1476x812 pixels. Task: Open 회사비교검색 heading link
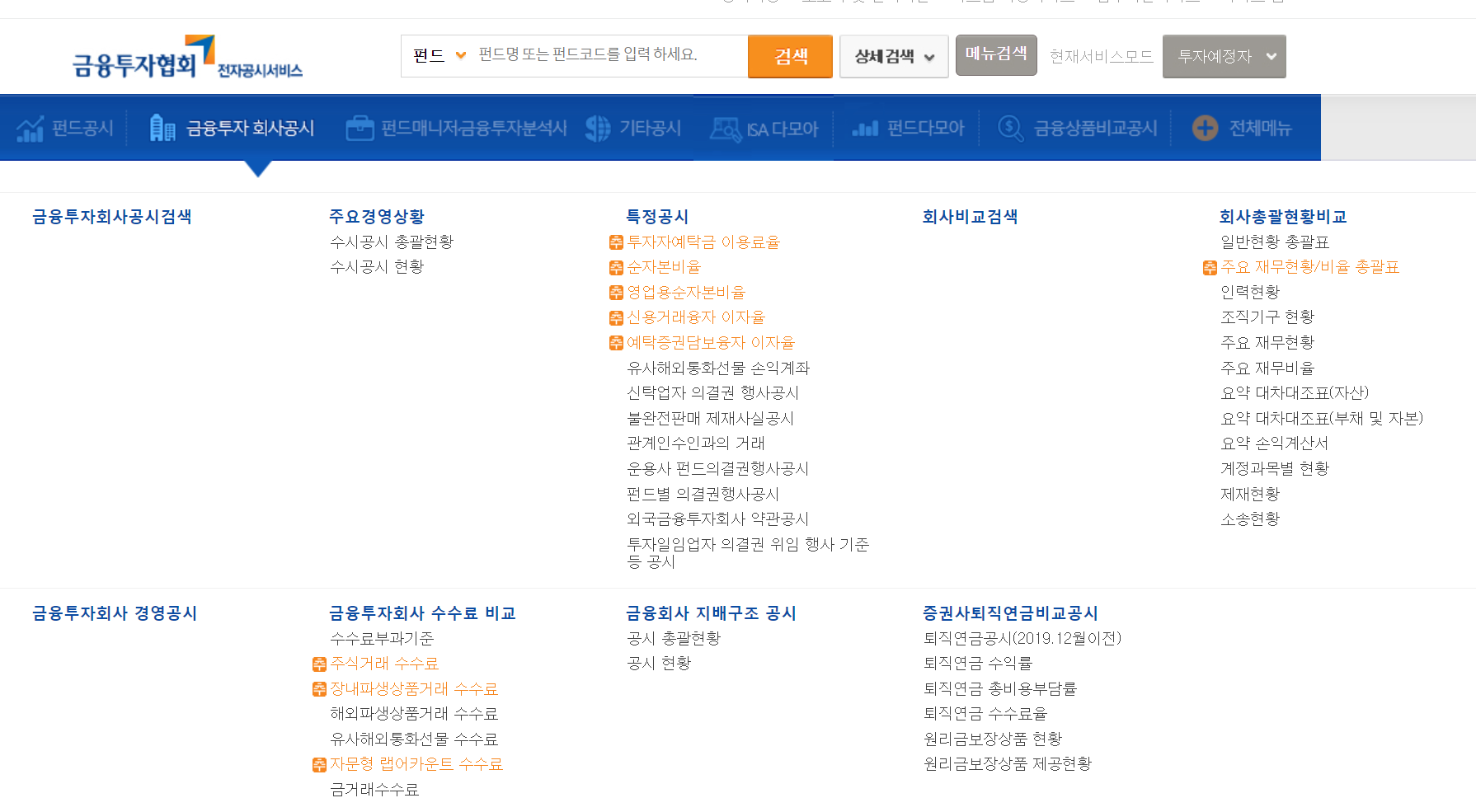[x=970, y=217]
